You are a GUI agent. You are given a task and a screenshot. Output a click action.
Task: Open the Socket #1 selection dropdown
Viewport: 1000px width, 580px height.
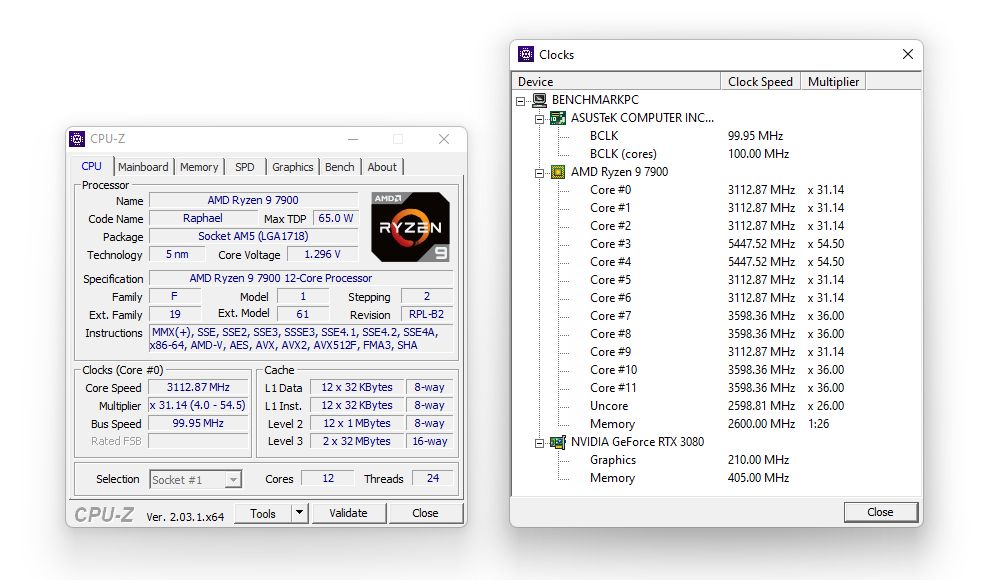234,479
